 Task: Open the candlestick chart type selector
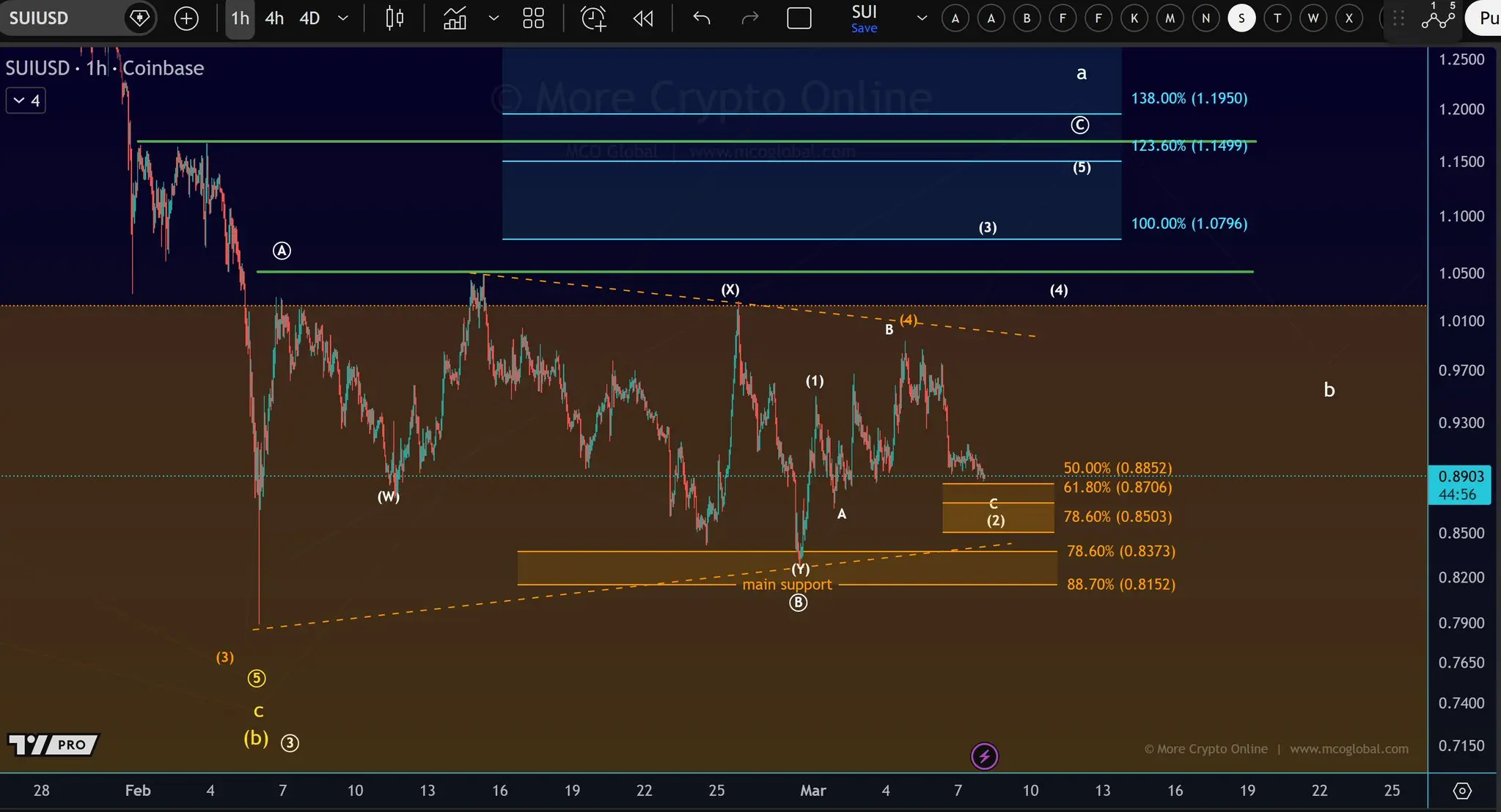[x=394, y=18]
